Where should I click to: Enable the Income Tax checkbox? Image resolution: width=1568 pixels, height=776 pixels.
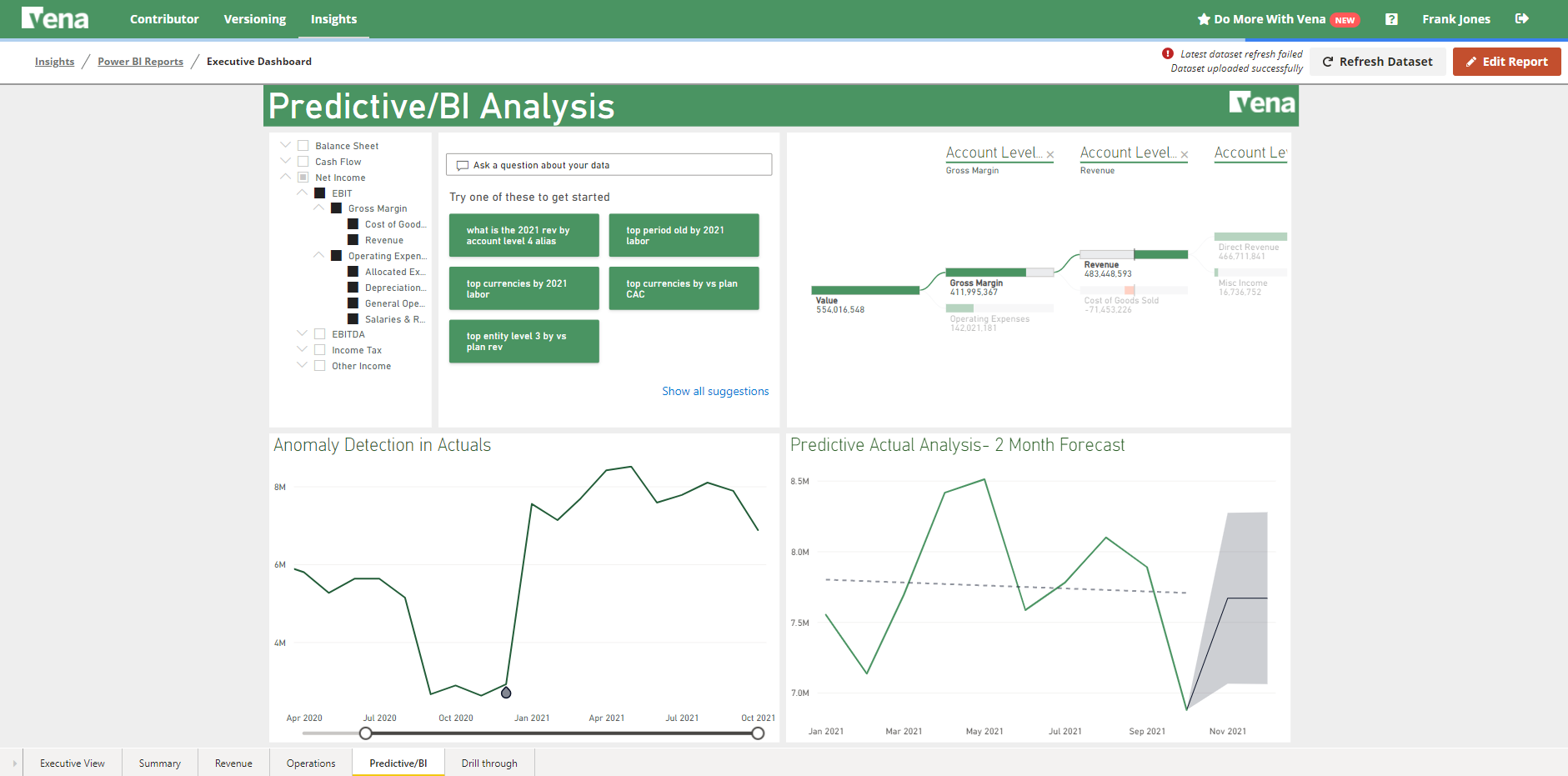pos(319,350)
